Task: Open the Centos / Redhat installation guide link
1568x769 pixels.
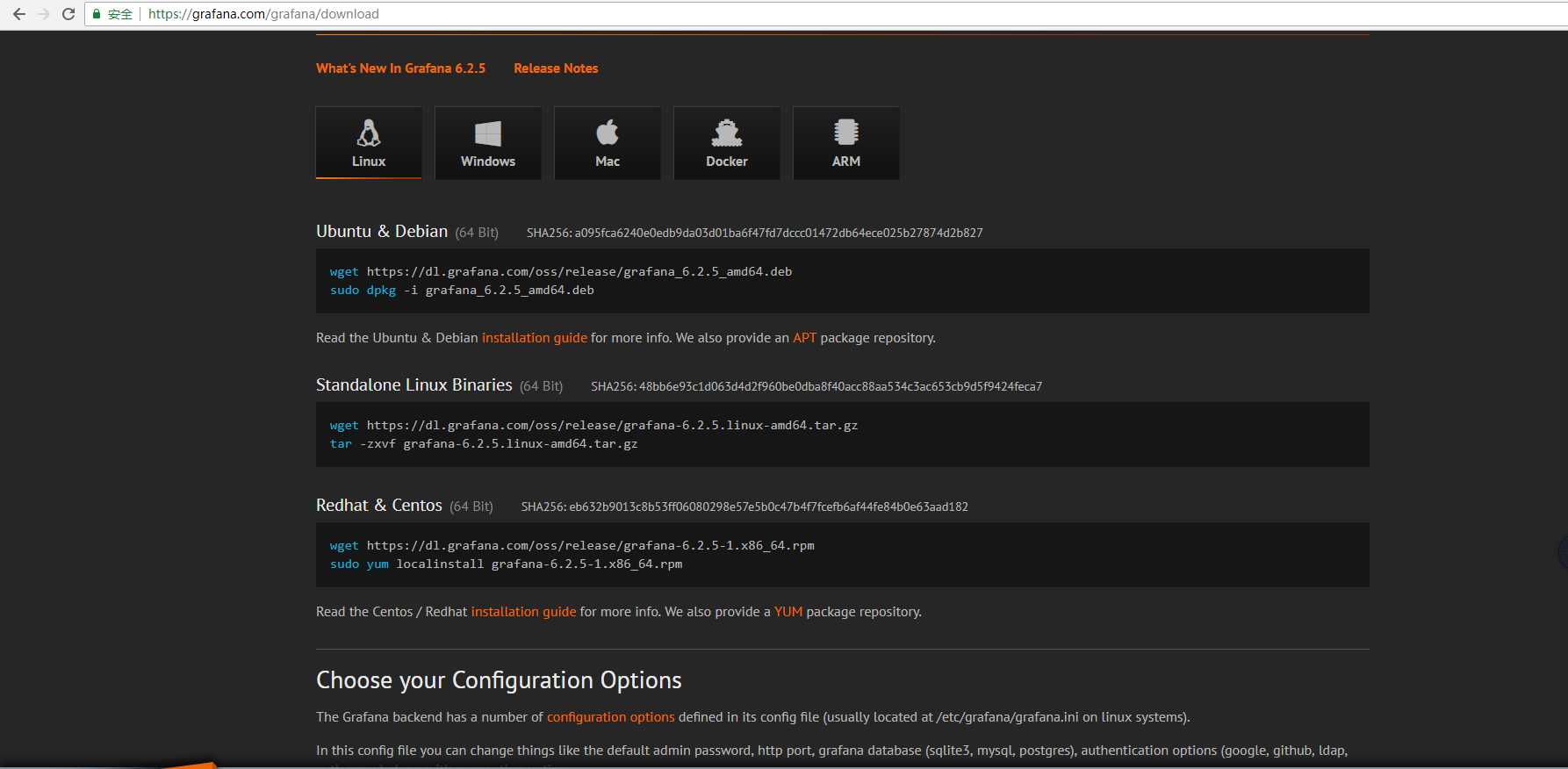Action: point(523,612)
